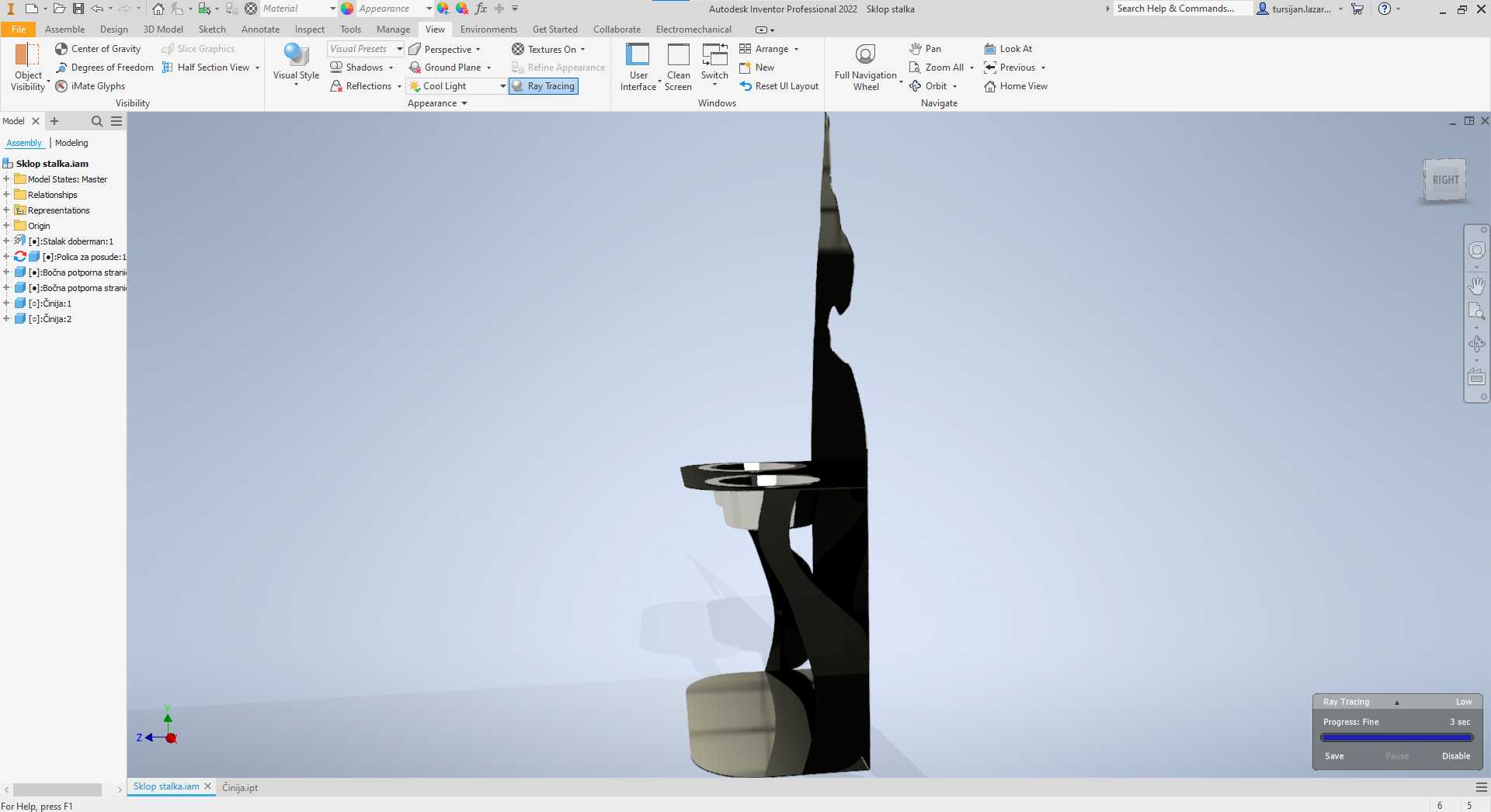
Task: Open the Full Navigation Wheel
Action: click(865, 67)
